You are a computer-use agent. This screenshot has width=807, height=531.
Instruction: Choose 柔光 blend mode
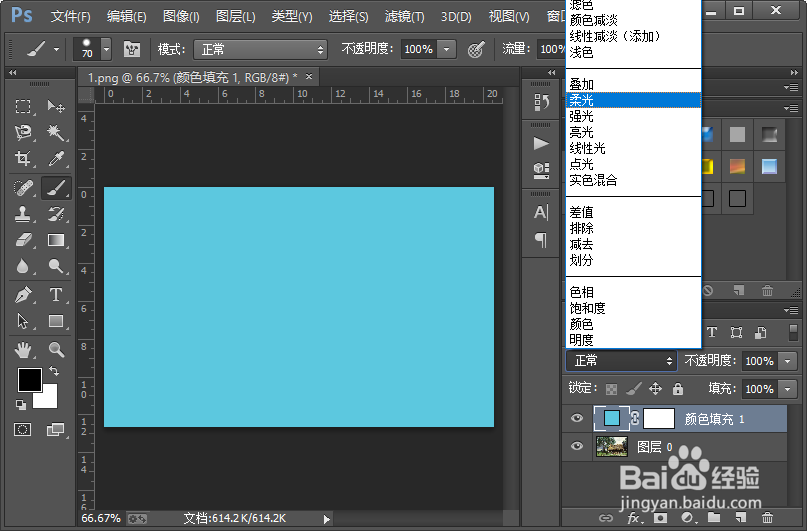pos(634,100)
